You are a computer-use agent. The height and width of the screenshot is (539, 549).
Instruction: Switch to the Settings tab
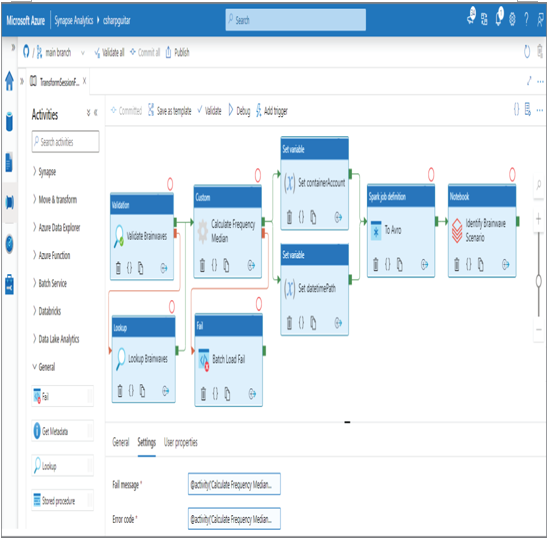[147, 442]
